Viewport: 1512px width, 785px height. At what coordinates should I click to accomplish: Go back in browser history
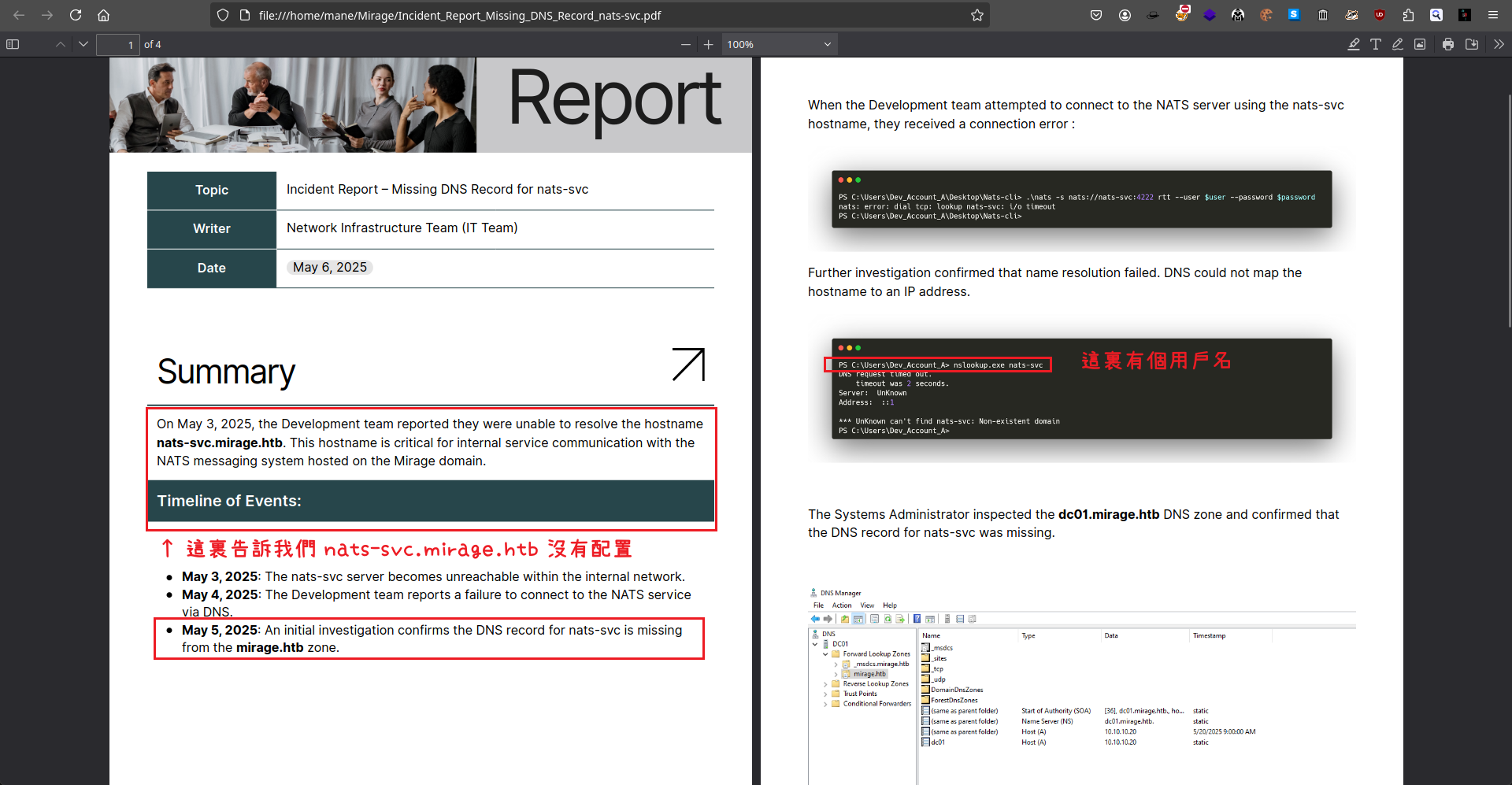point(19,15)
